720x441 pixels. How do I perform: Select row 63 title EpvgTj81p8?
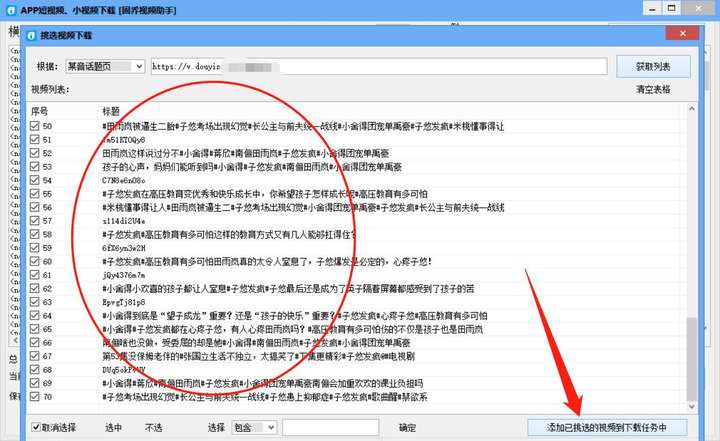124,302
